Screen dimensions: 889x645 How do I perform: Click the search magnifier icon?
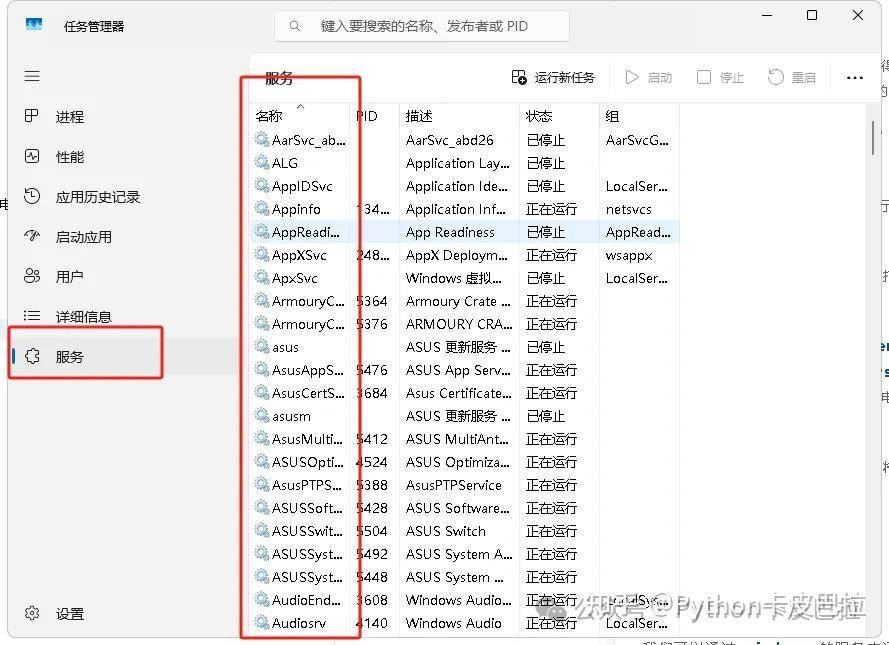[295, 26]
